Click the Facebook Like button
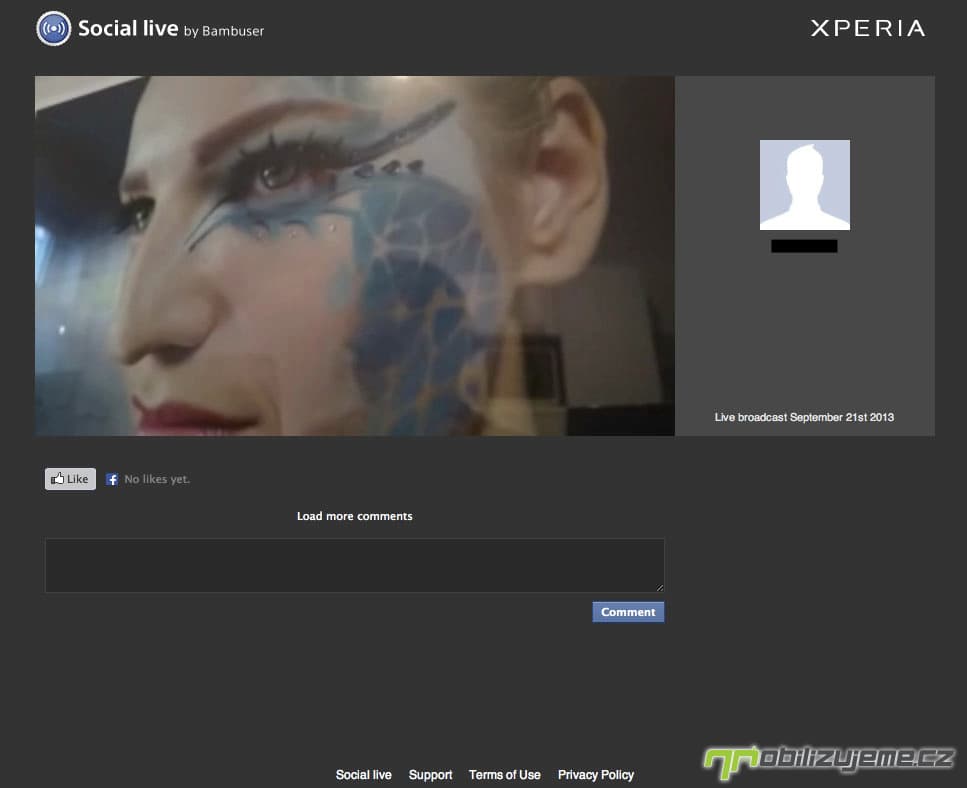The image size is (967, 788). click(x=70, y=479)
